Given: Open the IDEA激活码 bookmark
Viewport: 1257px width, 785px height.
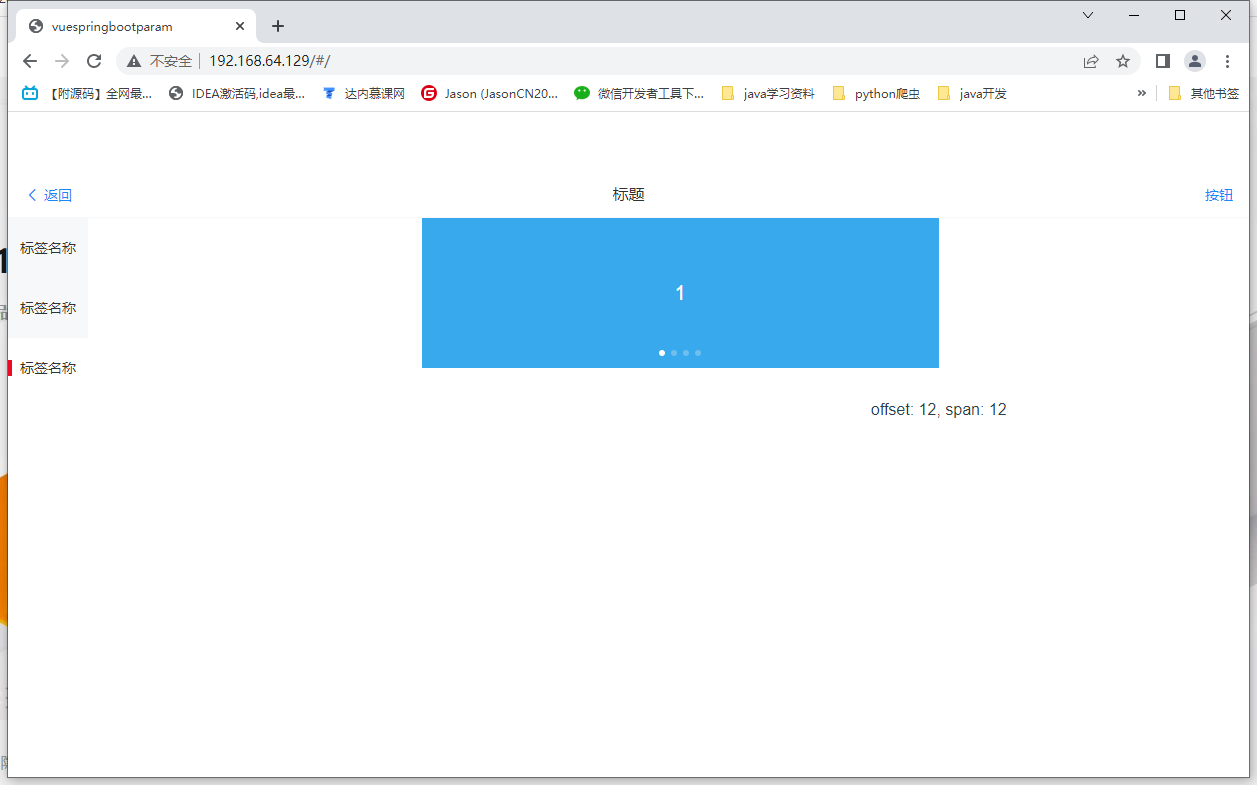Looking at the screenshot, I should (237, 93).
